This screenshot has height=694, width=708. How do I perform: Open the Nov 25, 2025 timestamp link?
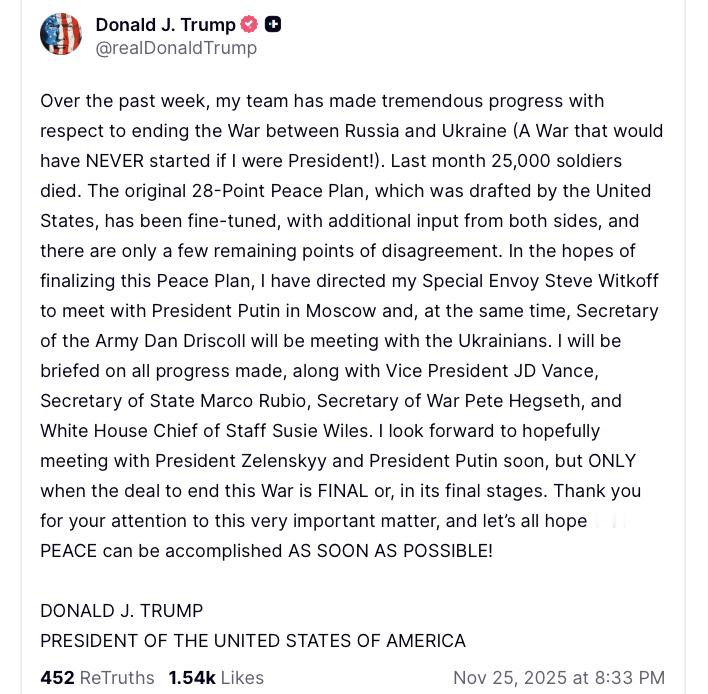point(558,677)
